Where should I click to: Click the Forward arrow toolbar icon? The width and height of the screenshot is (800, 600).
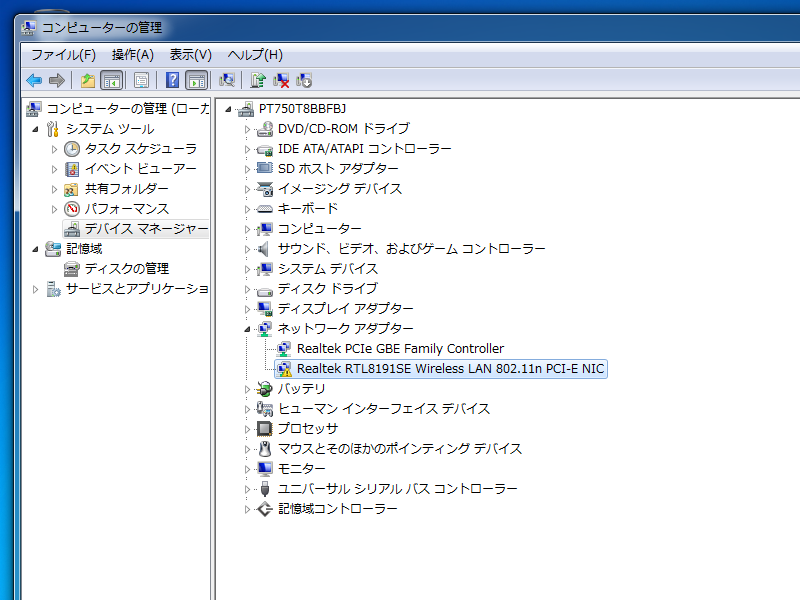tap(57, 80)
